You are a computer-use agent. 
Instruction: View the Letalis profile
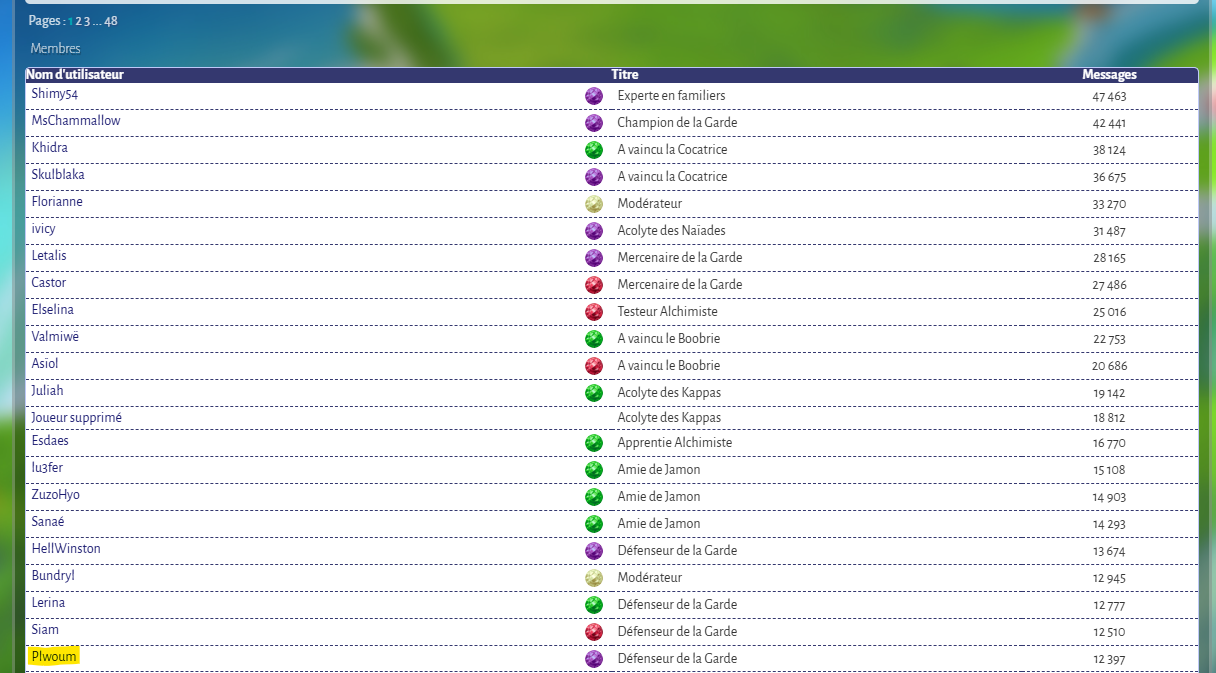49,256
